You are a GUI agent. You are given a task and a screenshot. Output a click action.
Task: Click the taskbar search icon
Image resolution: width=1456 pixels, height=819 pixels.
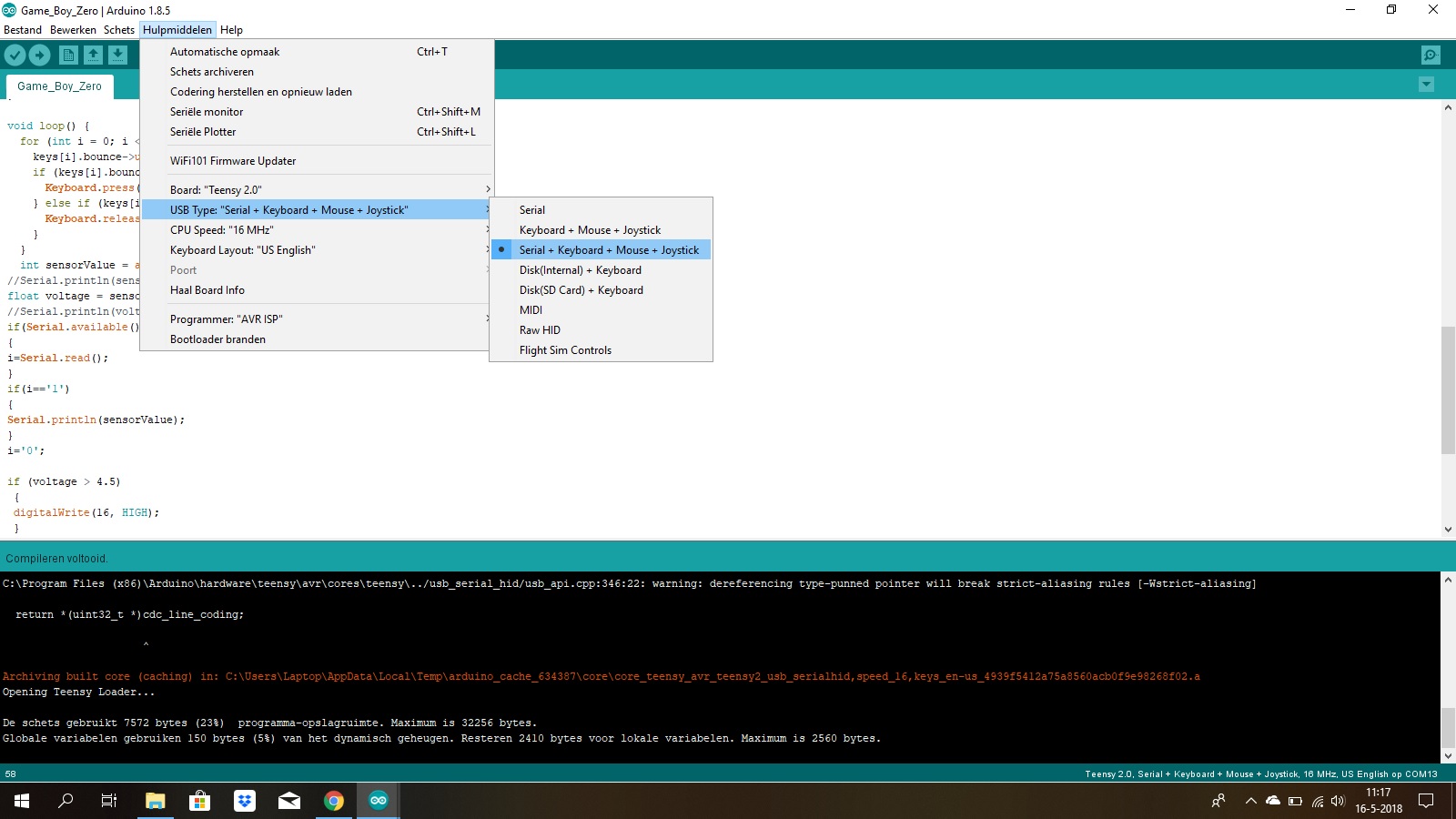click(x=66, y=801)
